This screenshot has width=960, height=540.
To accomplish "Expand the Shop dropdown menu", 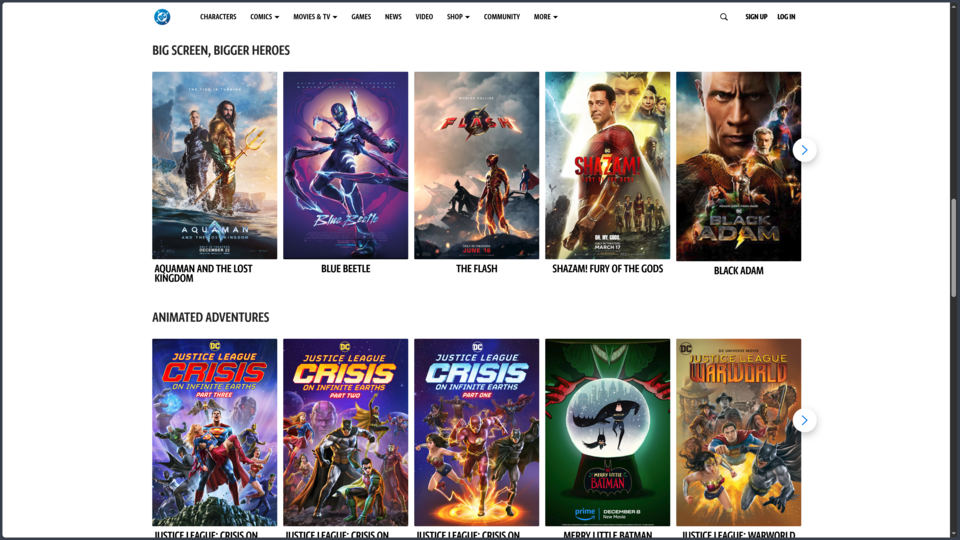I will coord(458,17).
